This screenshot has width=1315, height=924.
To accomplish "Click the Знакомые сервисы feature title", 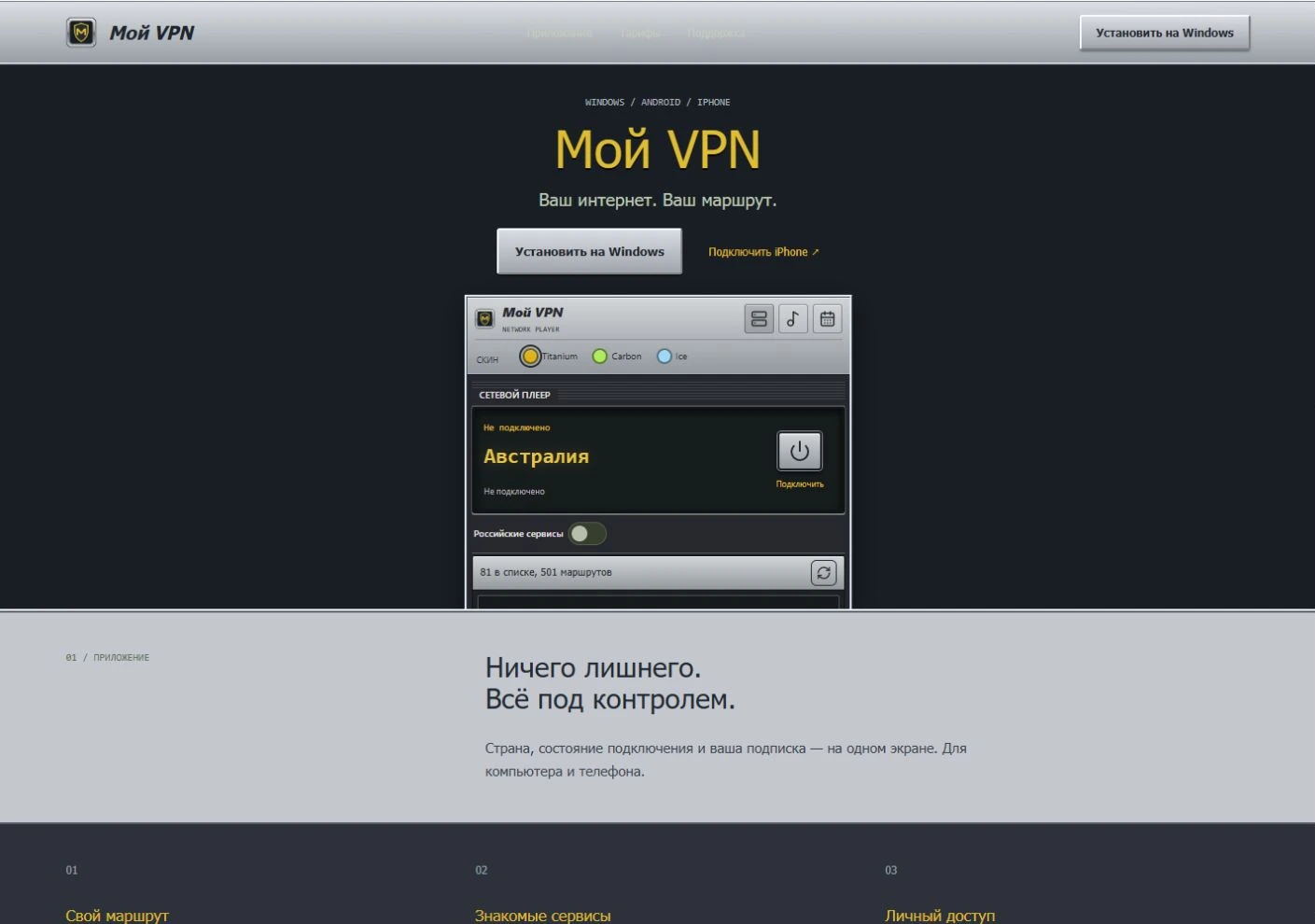I will (542, 916).
